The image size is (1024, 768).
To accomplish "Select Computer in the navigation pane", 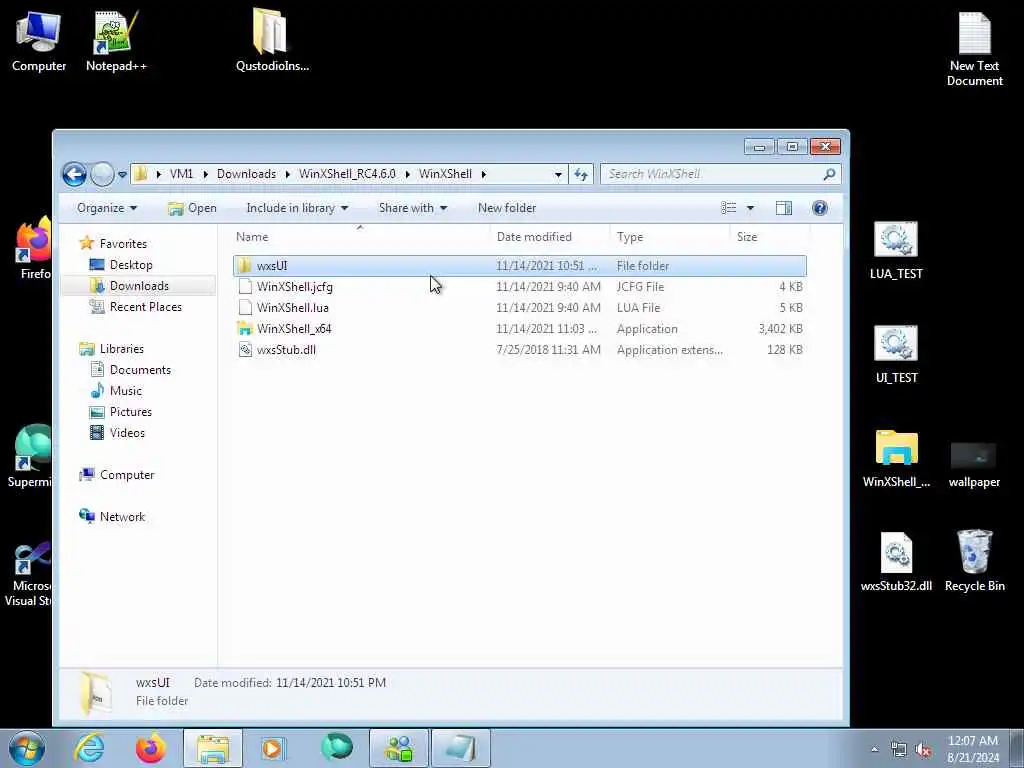I will pyautogui.click(x=127, y=475).
